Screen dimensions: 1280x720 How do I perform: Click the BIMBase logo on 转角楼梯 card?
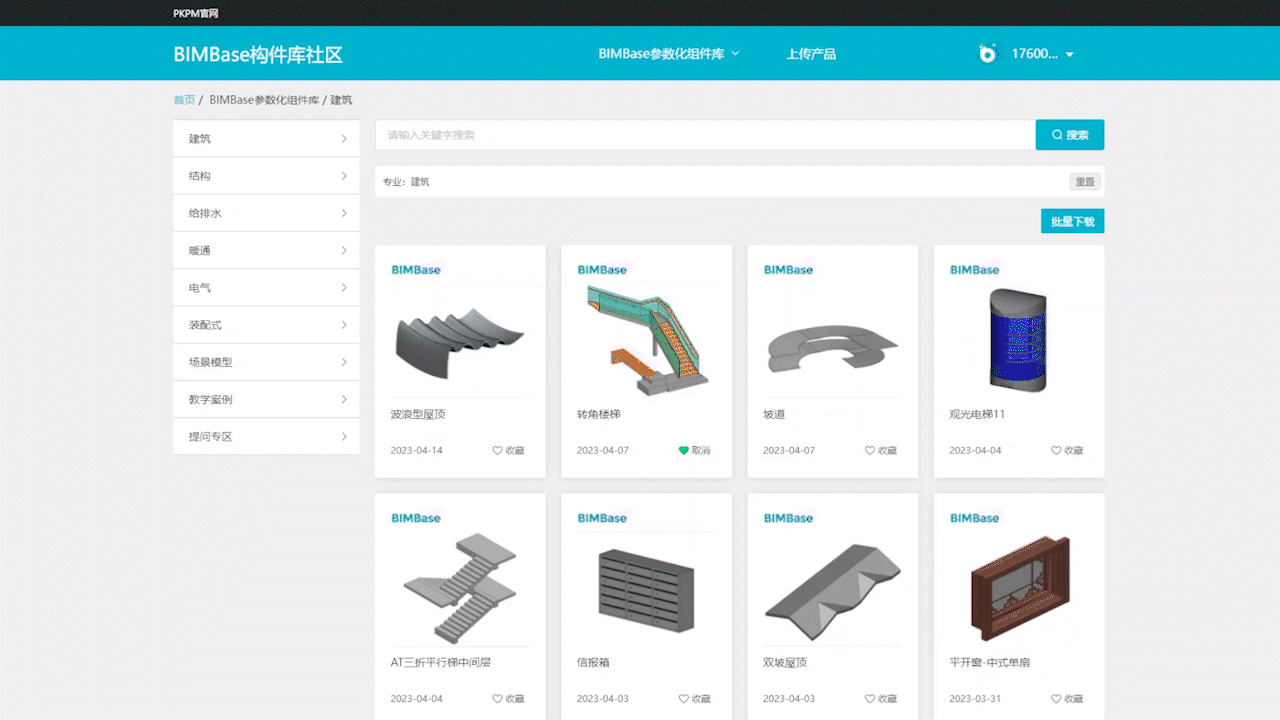(602, 270)
